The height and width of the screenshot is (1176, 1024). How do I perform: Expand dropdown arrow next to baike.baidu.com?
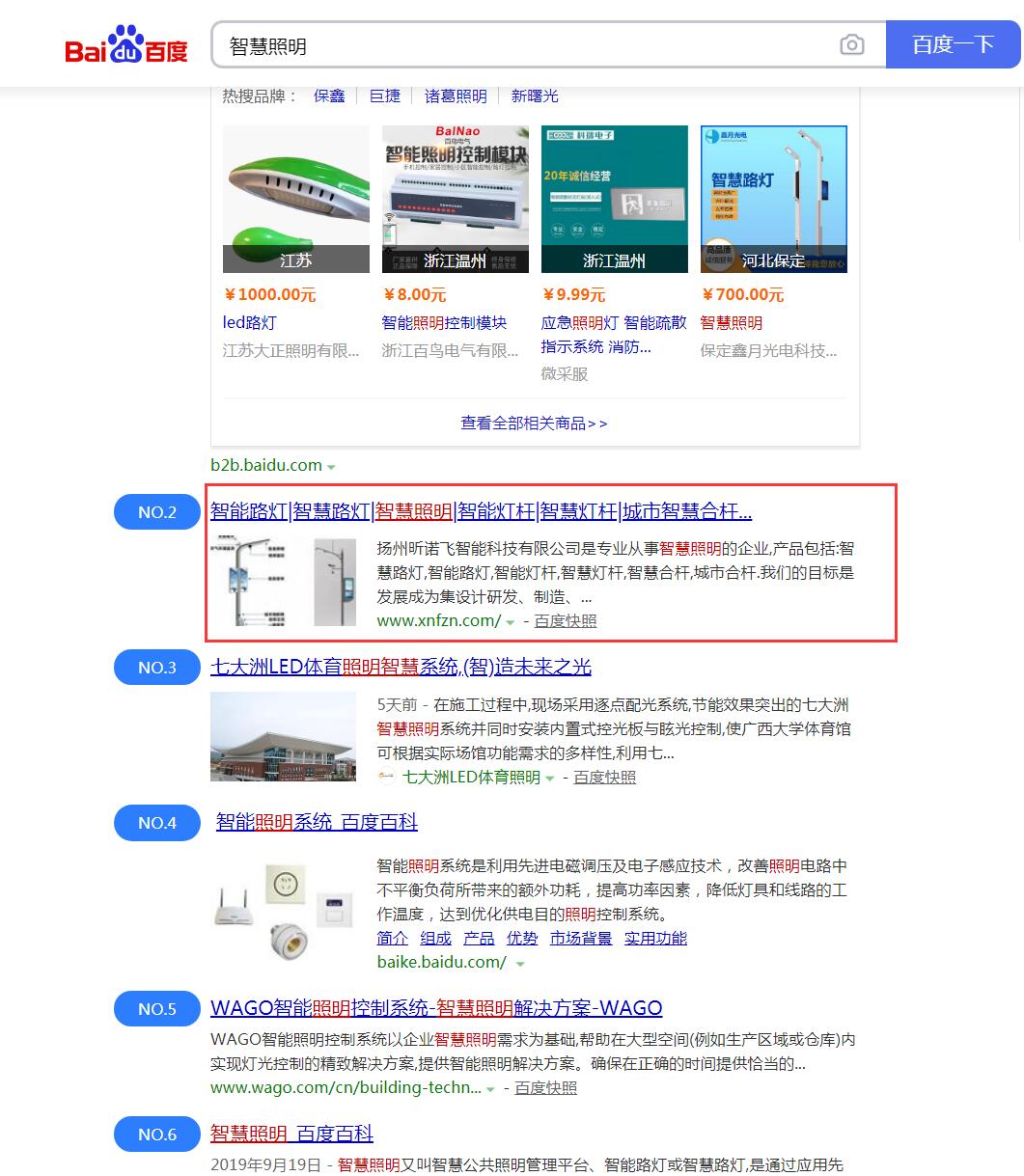point(520,964)
